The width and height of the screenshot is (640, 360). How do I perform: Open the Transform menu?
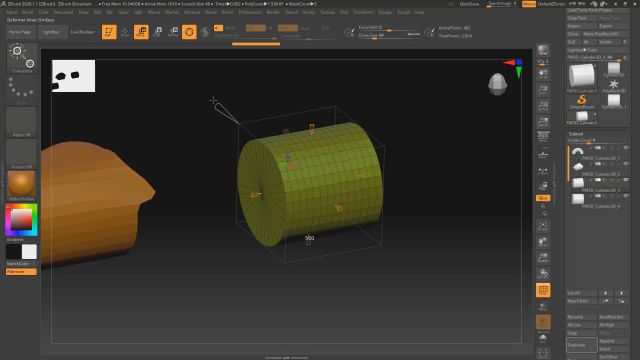363,13
